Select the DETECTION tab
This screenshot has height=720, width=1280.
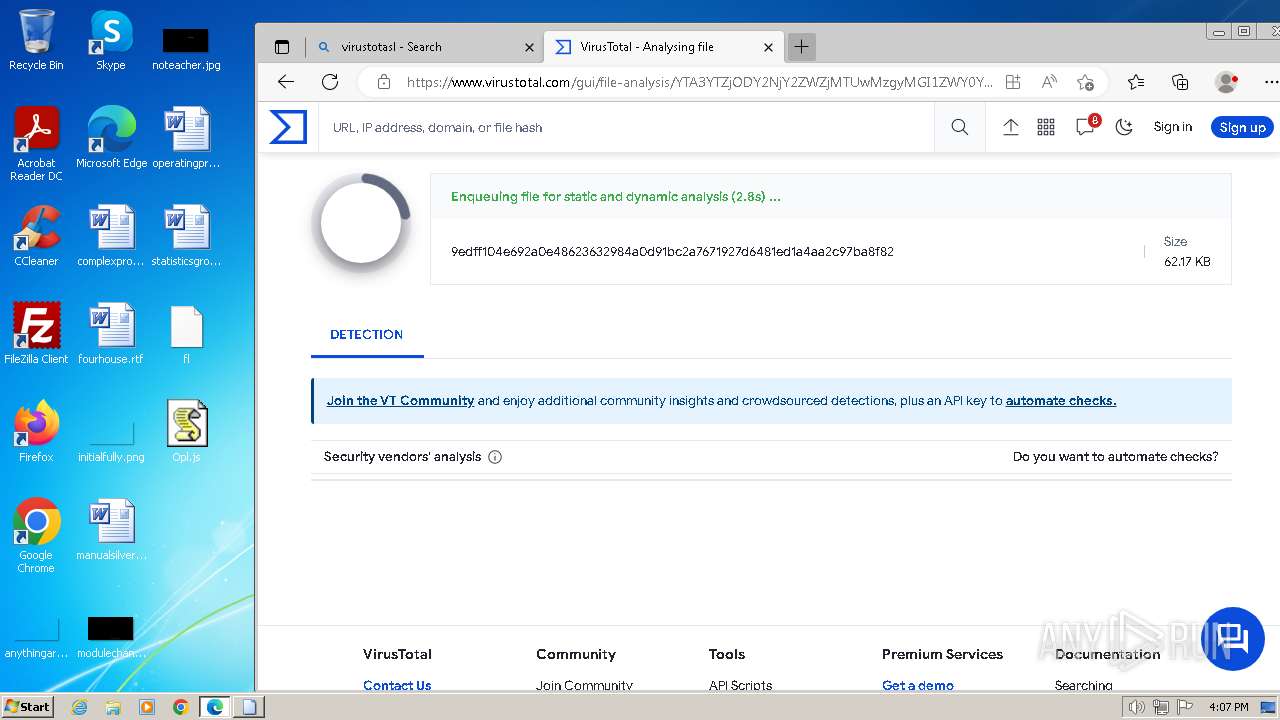[367, 335]
